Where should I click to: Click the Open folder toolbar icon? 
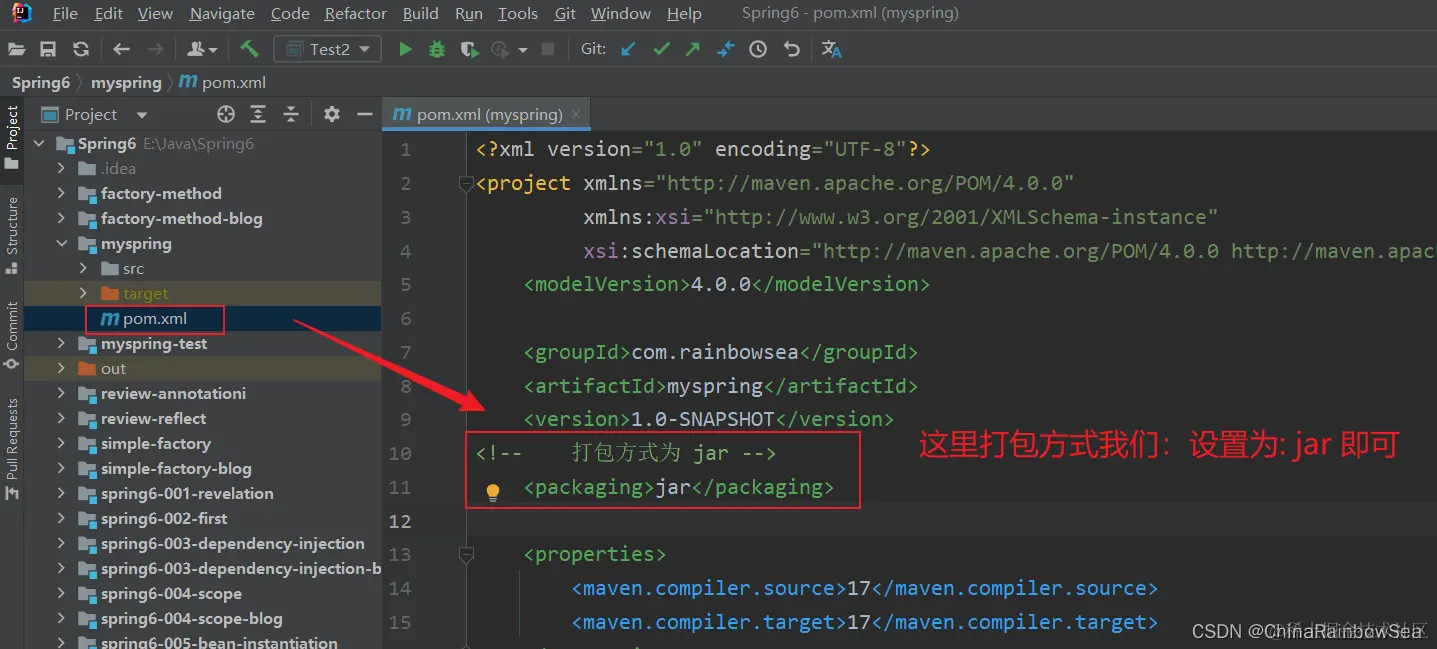pos(16,49)
